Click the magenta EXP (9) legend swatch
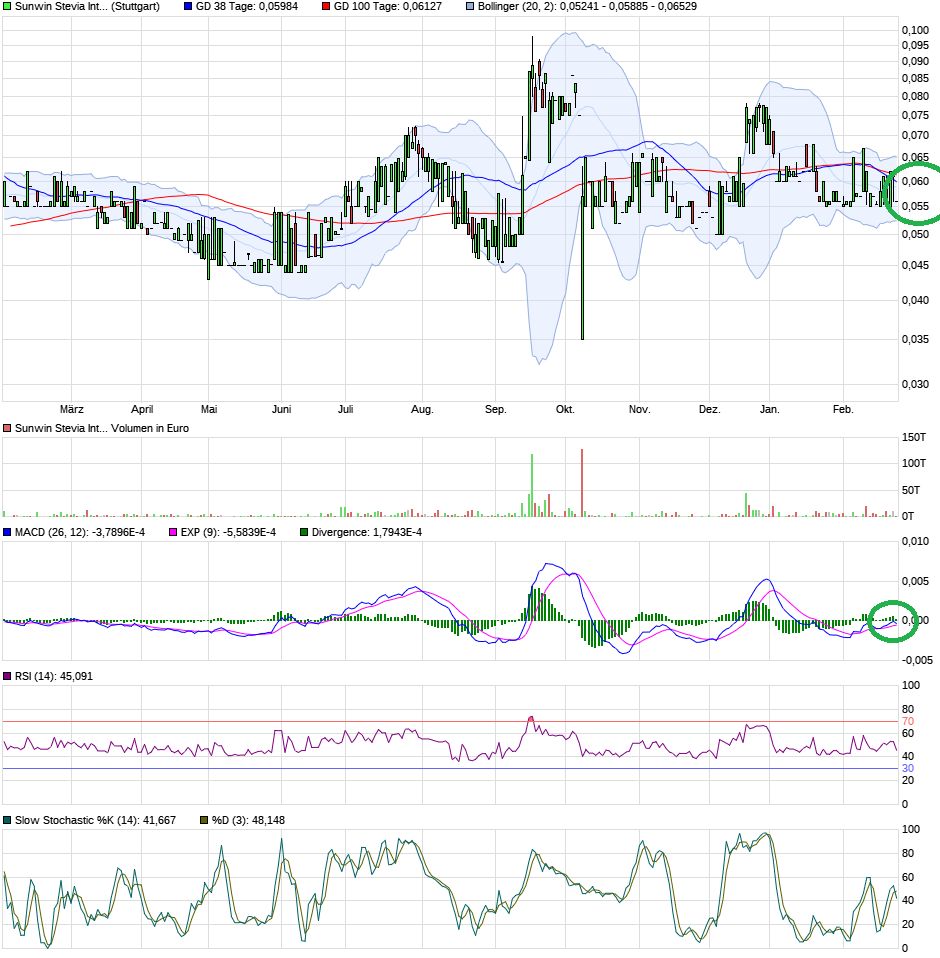This screenshot has width=940, height=958. click(x=173, y=532)
